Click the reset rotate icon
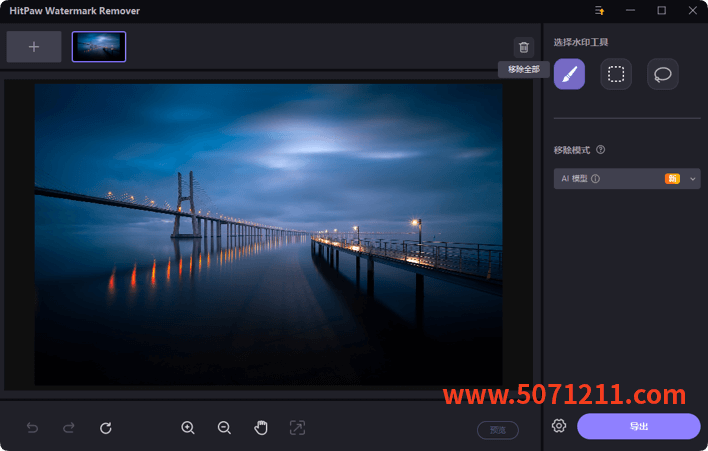 point(106,428)
